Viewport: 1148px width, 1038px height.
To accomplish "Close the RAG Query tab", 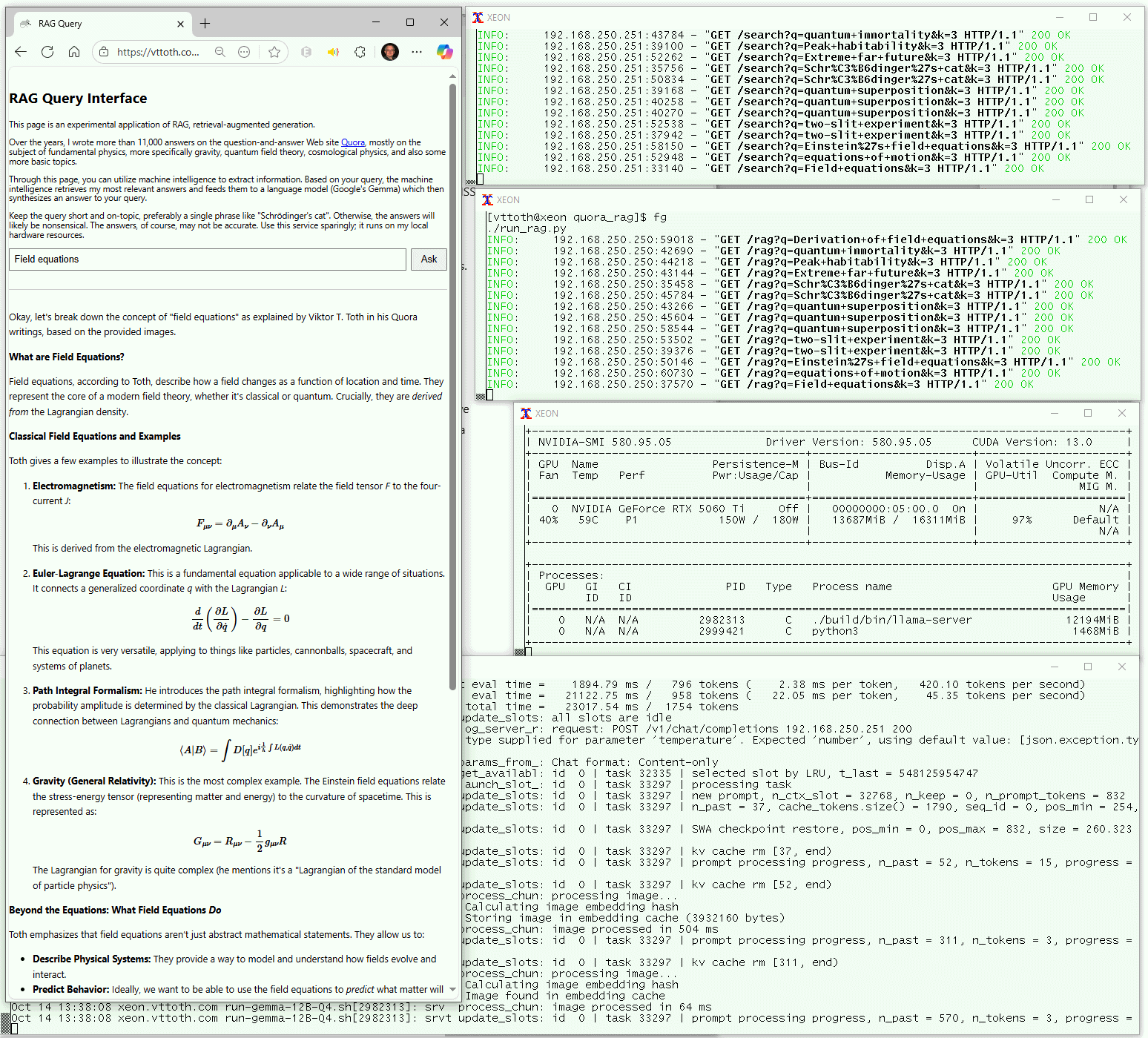I will [x=180, y=24].
